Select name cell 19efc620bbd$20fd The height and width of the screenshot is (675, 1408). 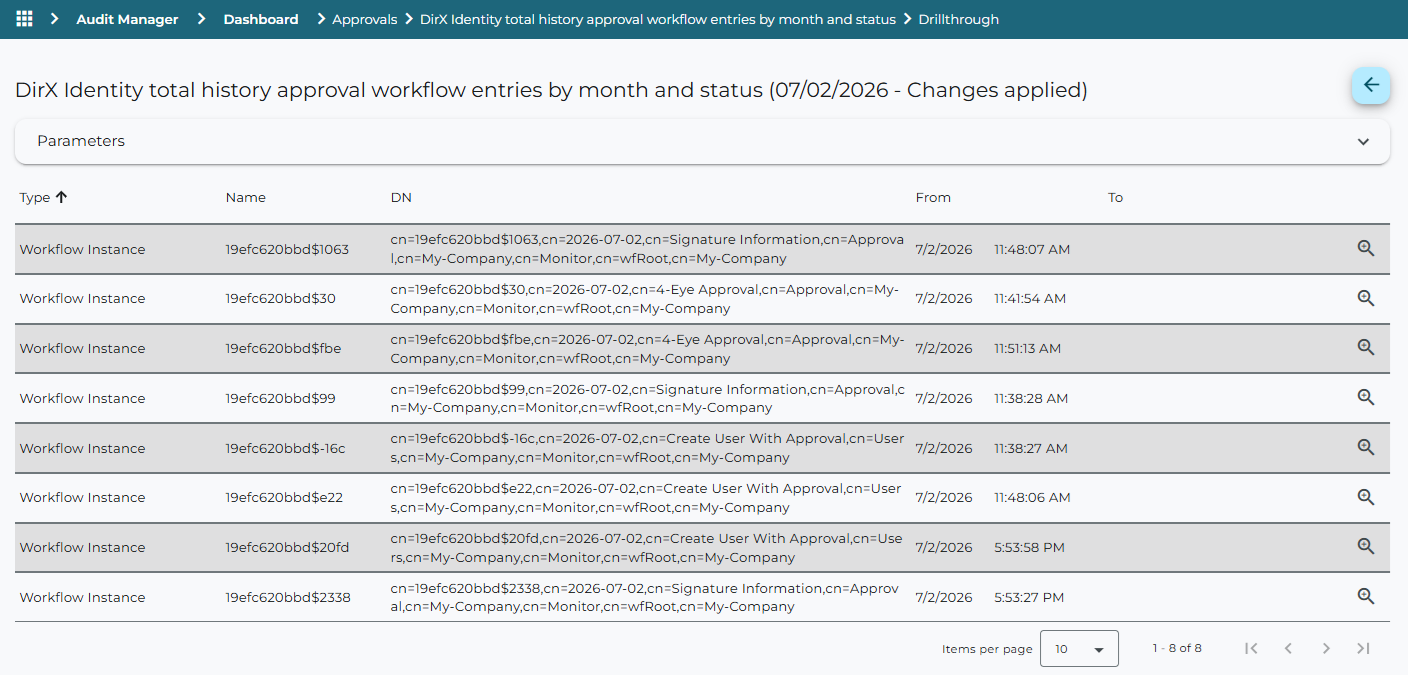(x=287, y=547)
